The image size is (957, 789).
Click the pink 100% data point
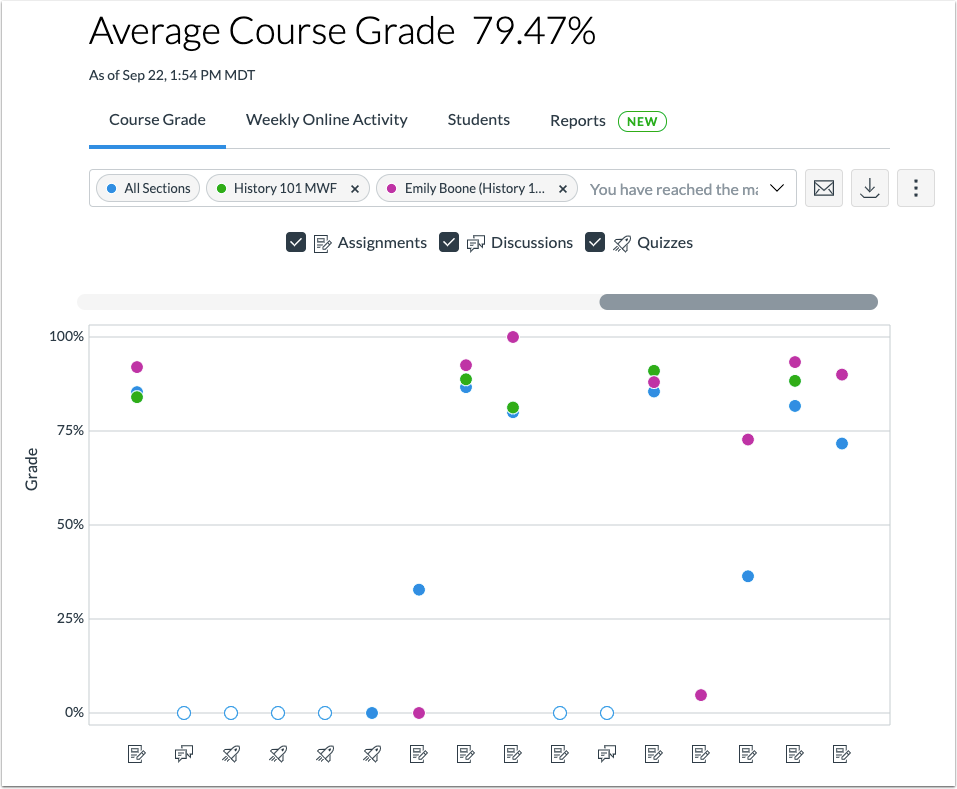tap(513, 337)
